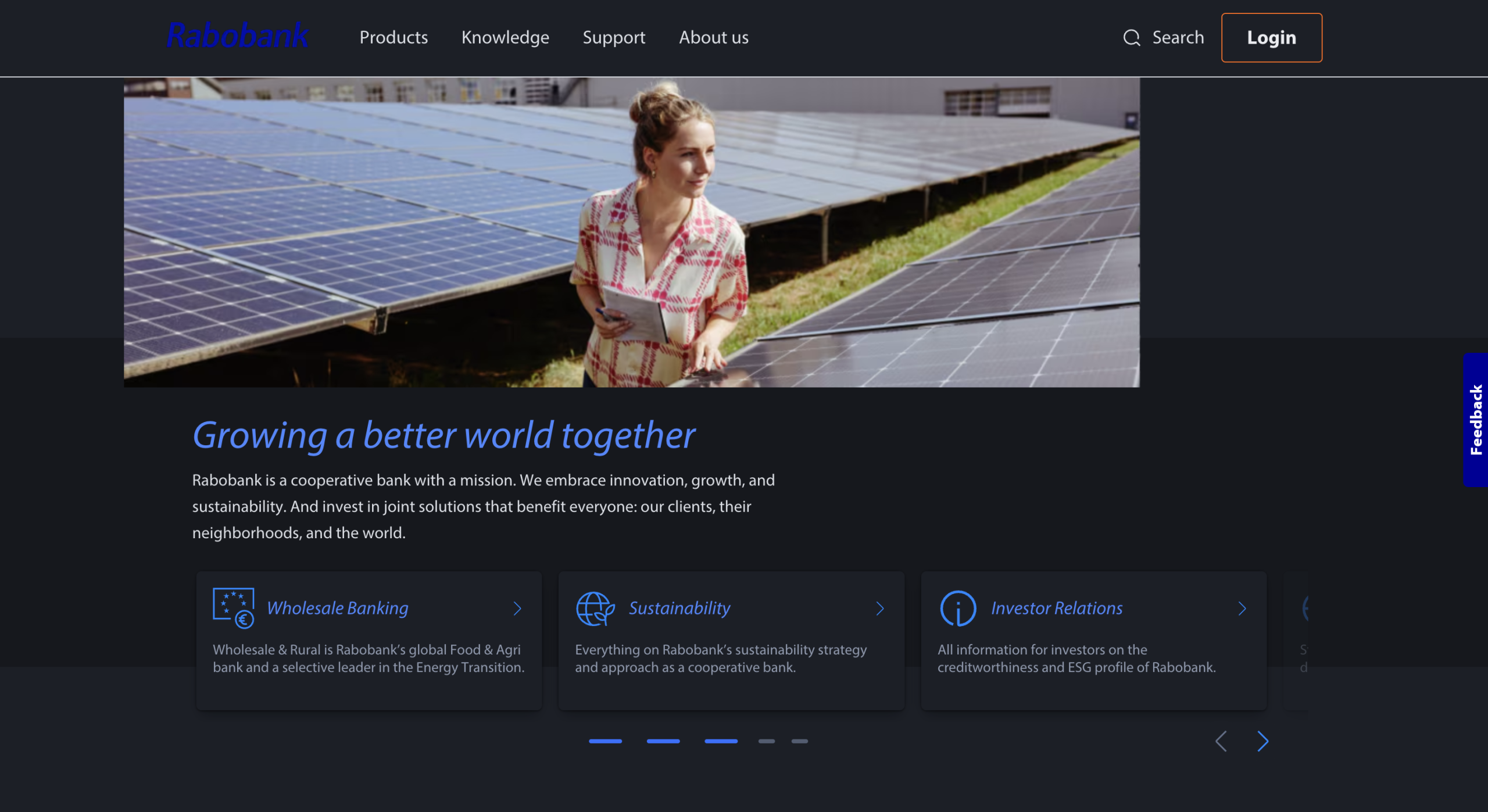Viewport: 1488px width, 812px height.
Task: Open Investor Relations card chevron
Action: 1242,609
